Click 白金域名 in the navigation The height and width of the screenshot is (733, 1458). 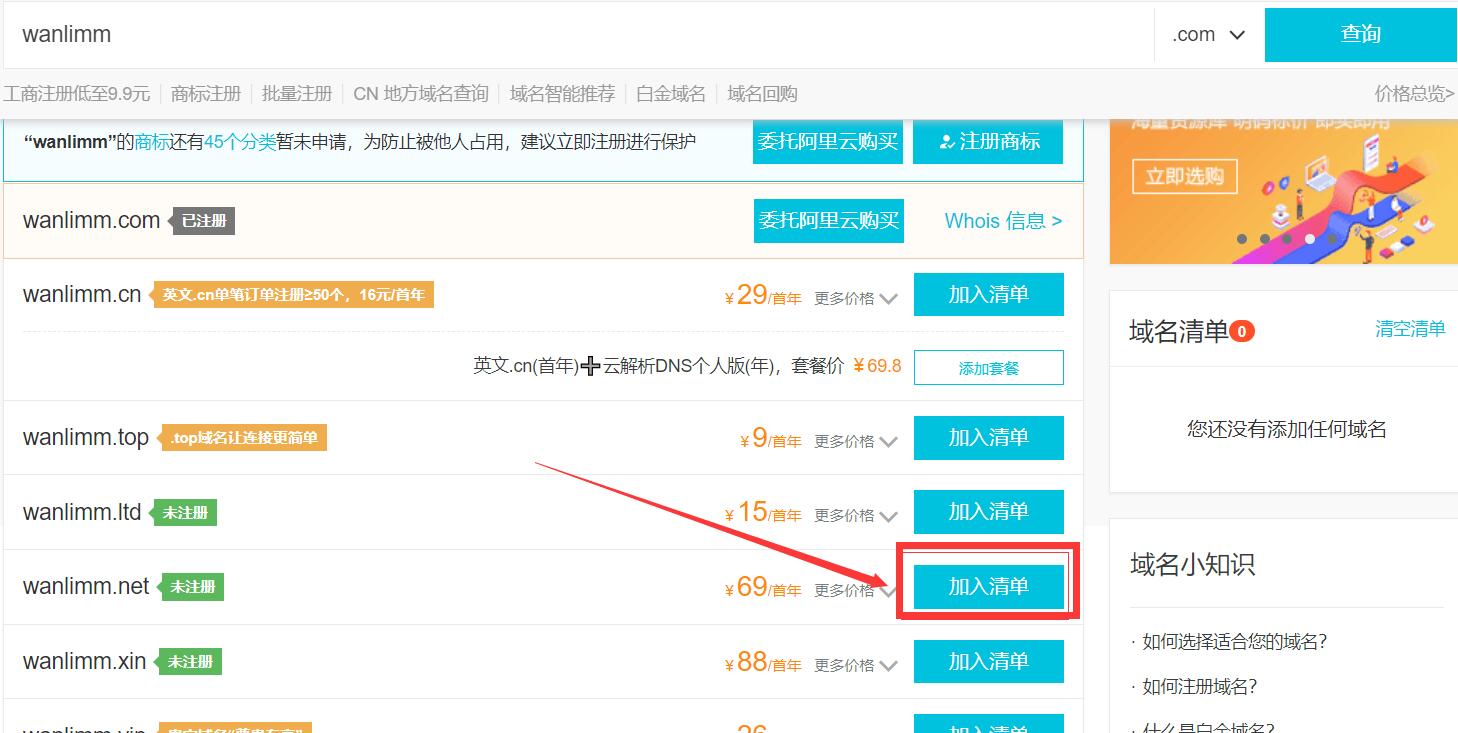coord(669,93)
